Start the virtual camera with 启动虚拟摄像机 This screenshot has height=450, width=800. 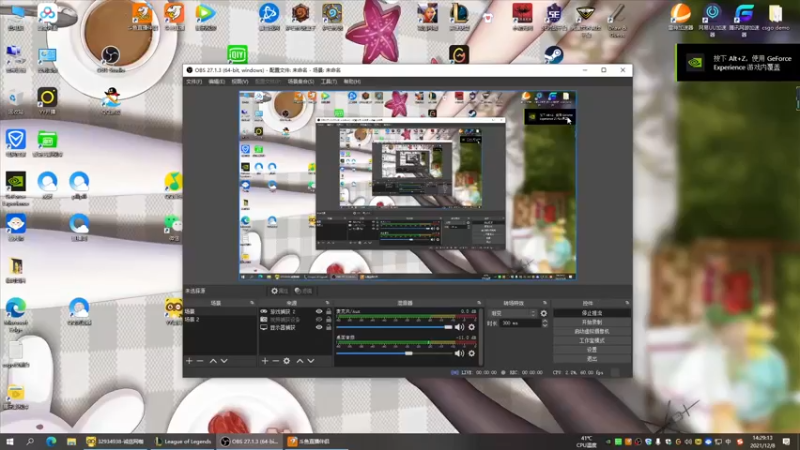pos(592,332)
